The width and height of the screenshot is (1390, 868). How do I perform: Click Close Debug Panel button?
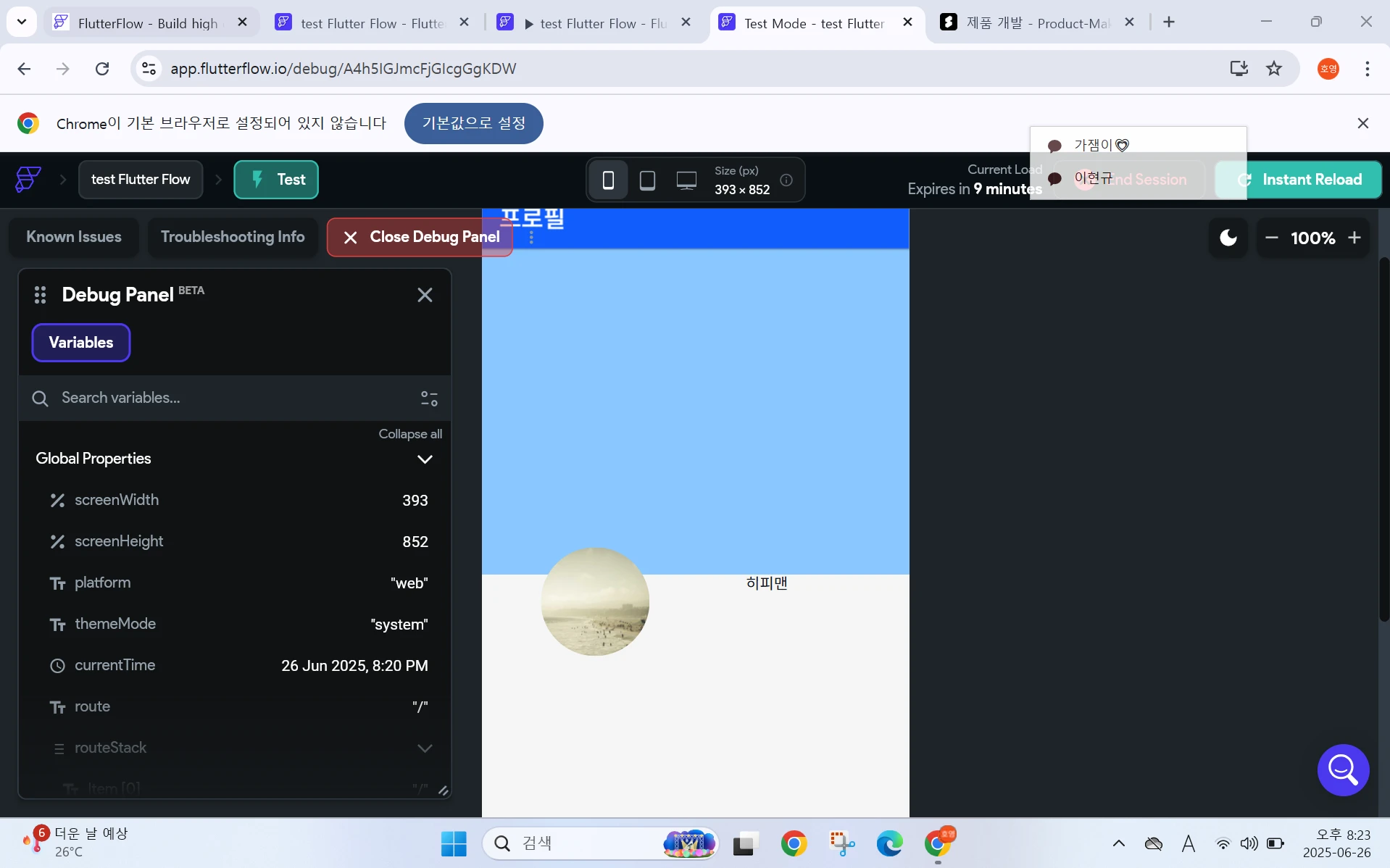point(420,237)
